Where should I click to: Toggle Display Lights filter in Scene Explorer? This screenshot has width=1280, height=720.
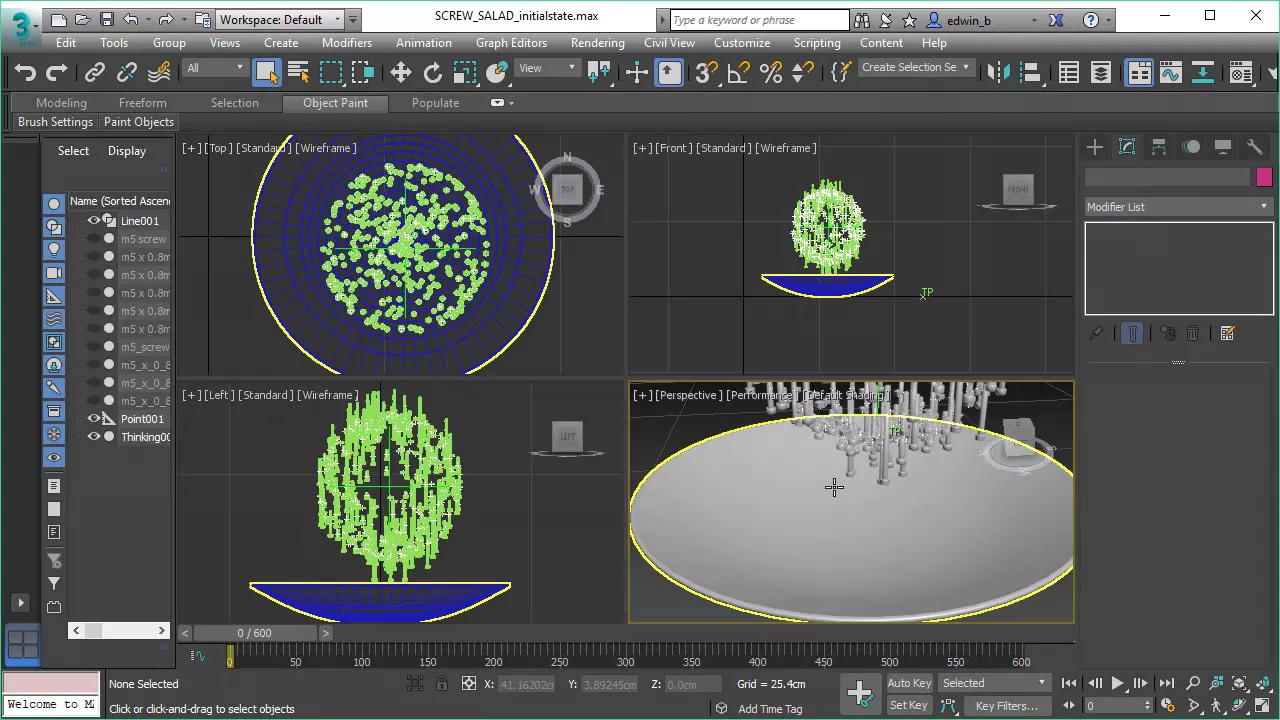(x=54, y=249)
